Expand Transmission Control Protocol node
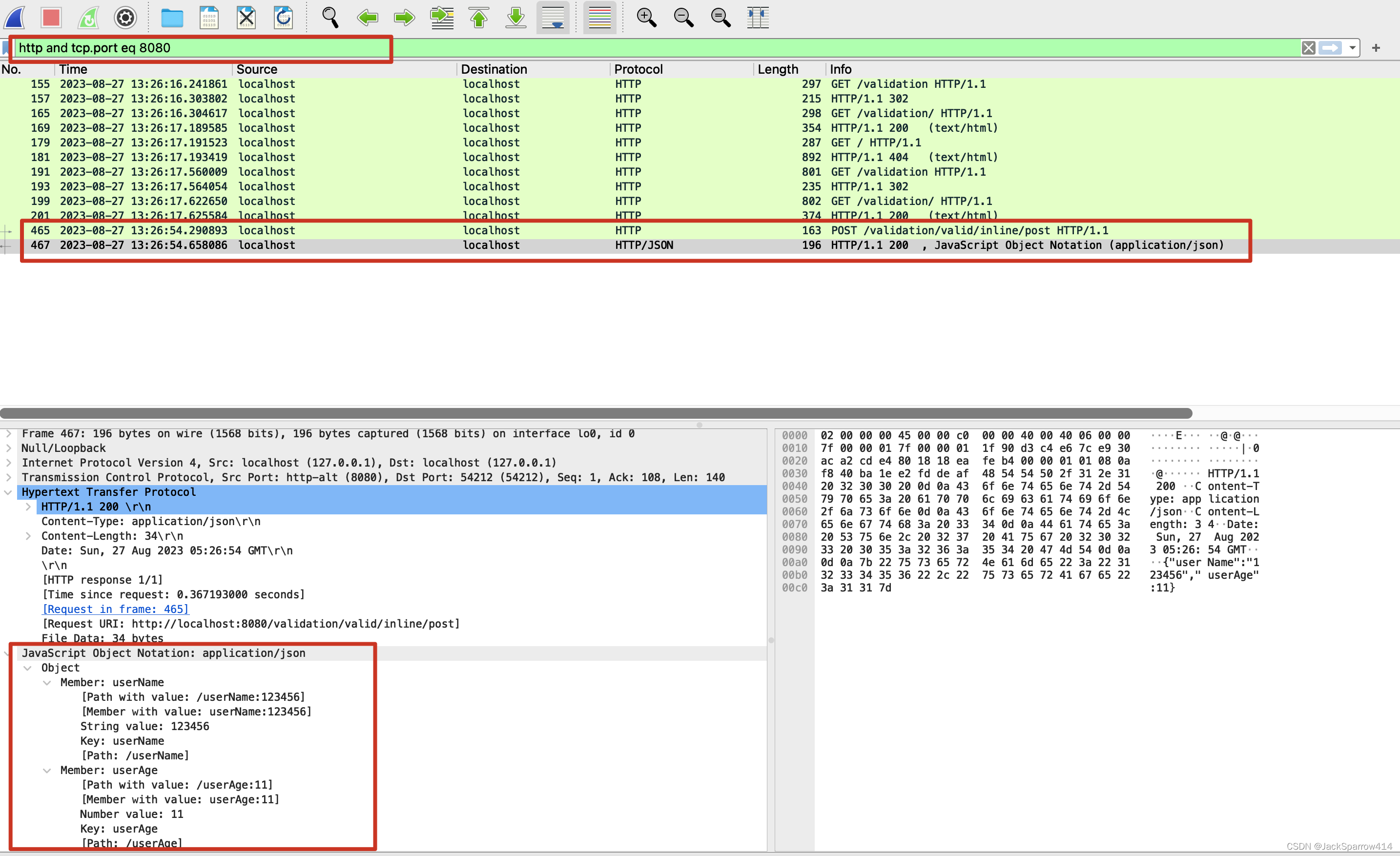The width and height of the screenshot is (1400, 856). 8,478
